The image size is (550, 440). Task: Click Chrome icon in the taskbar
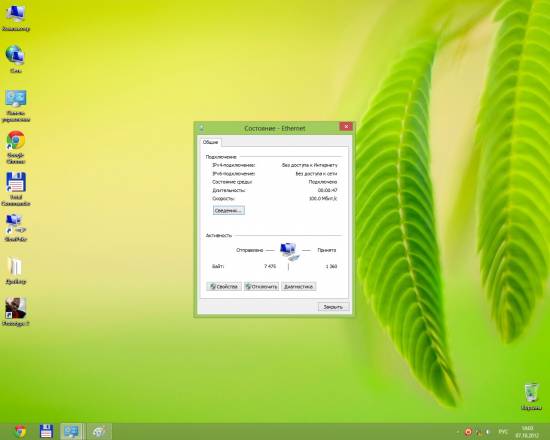point(21,431)
